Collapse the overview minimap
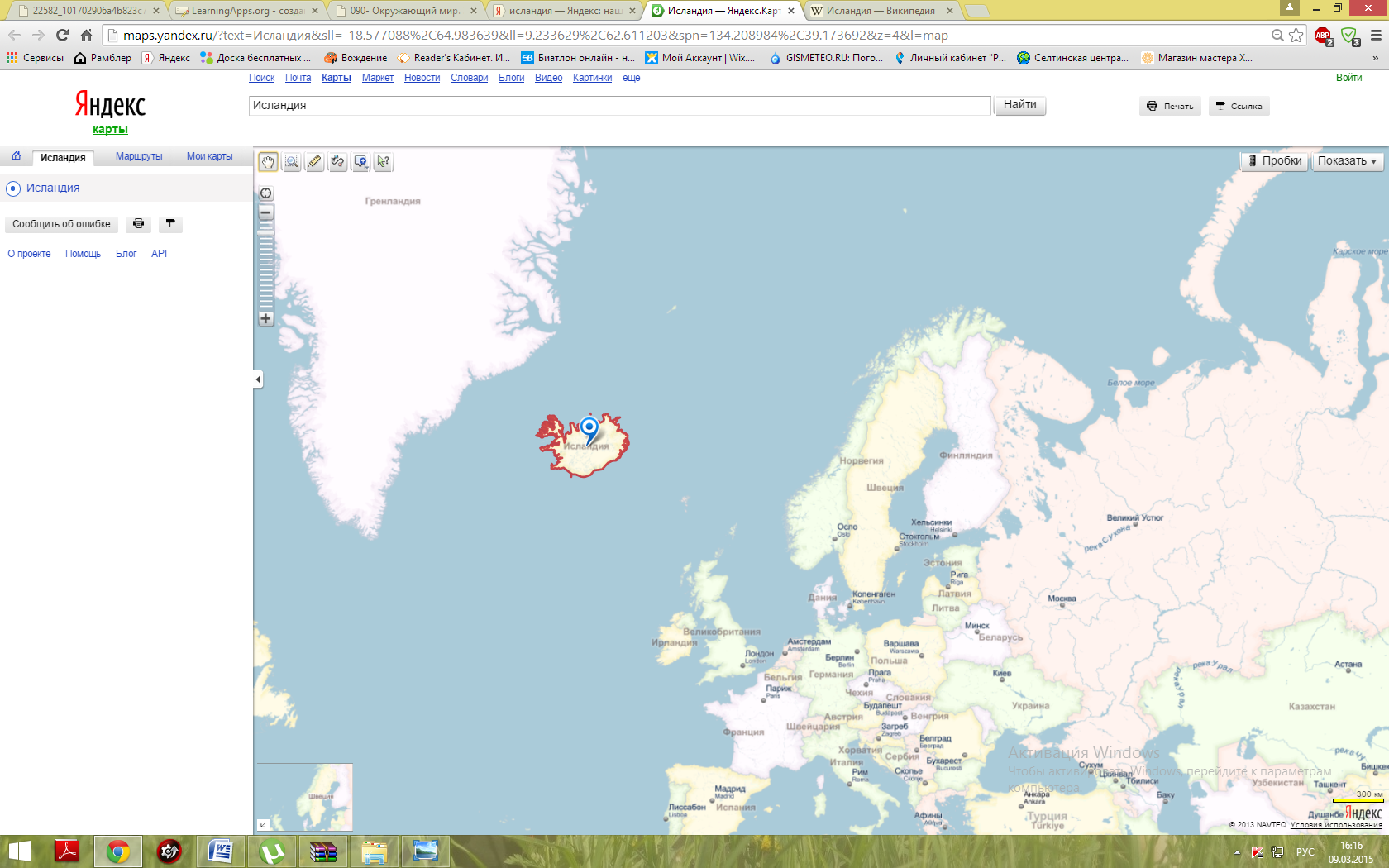1389x868 pixels. [x=263, y=824]
